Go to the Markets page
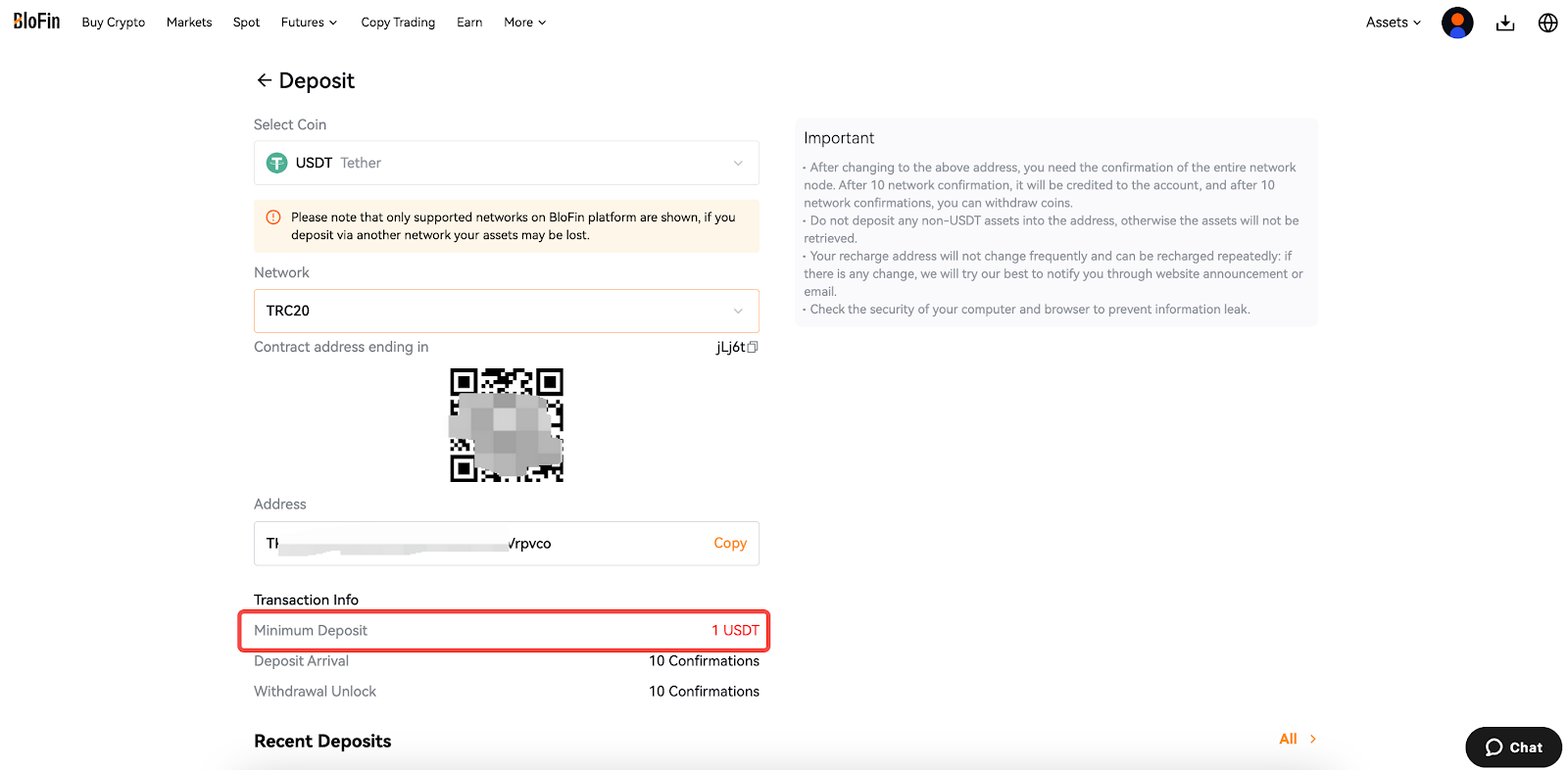 pyautogui.click(x=189, y=23)
